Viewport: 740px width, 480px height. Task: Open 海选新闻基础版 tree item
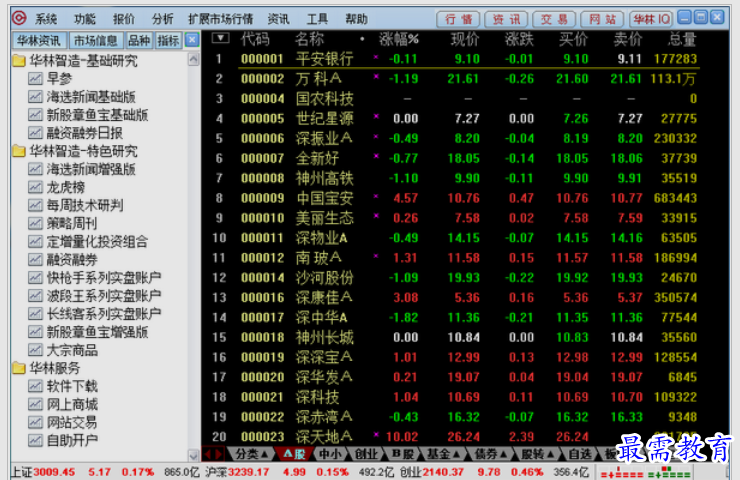click(91, 97)
